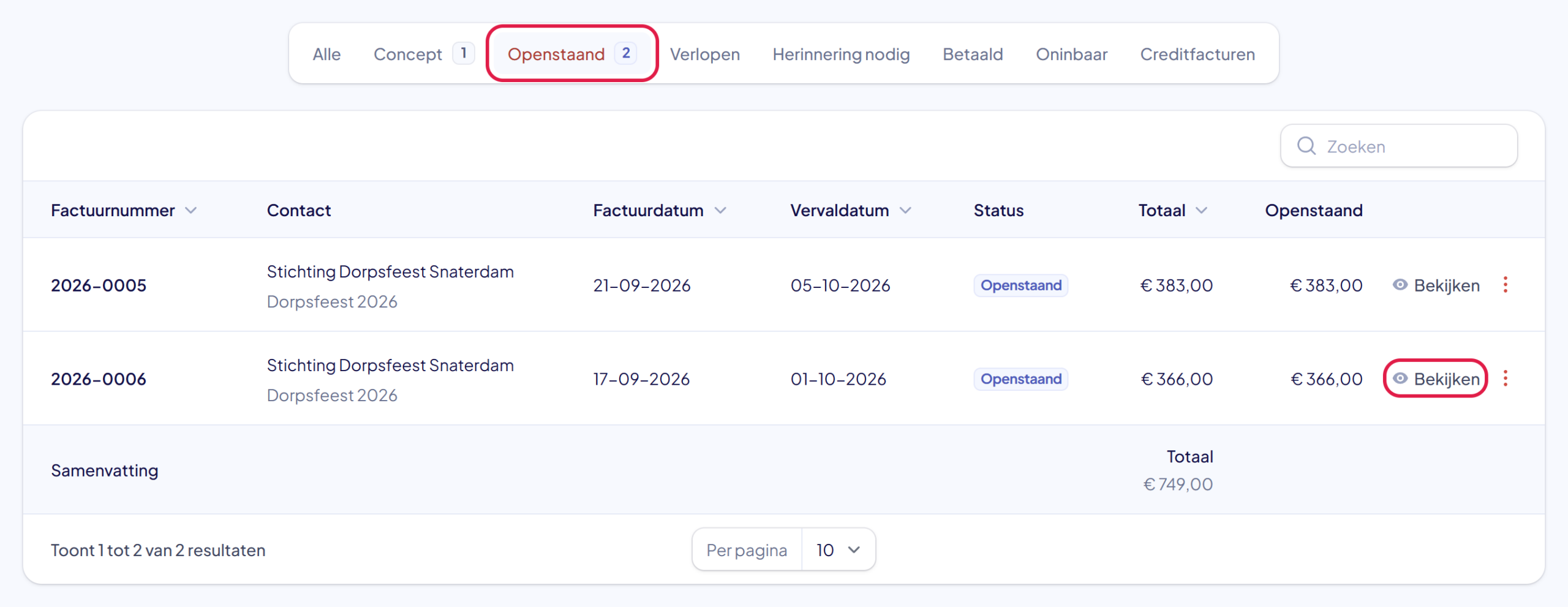The height and width of the screenshot is (607, 1568).
Task: Switch to the Concept tab
Action: click(423, 54)
